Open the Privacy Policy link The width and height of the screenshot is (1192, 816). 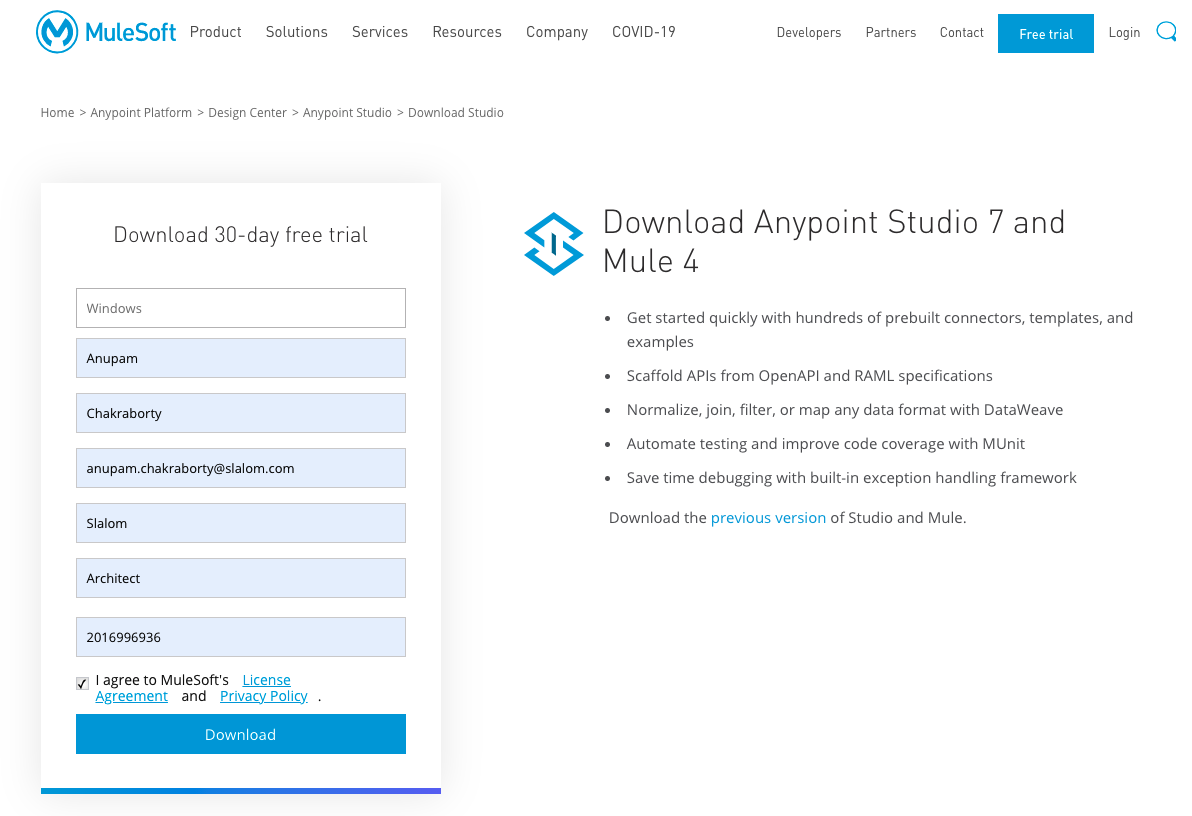click(263, 695)
